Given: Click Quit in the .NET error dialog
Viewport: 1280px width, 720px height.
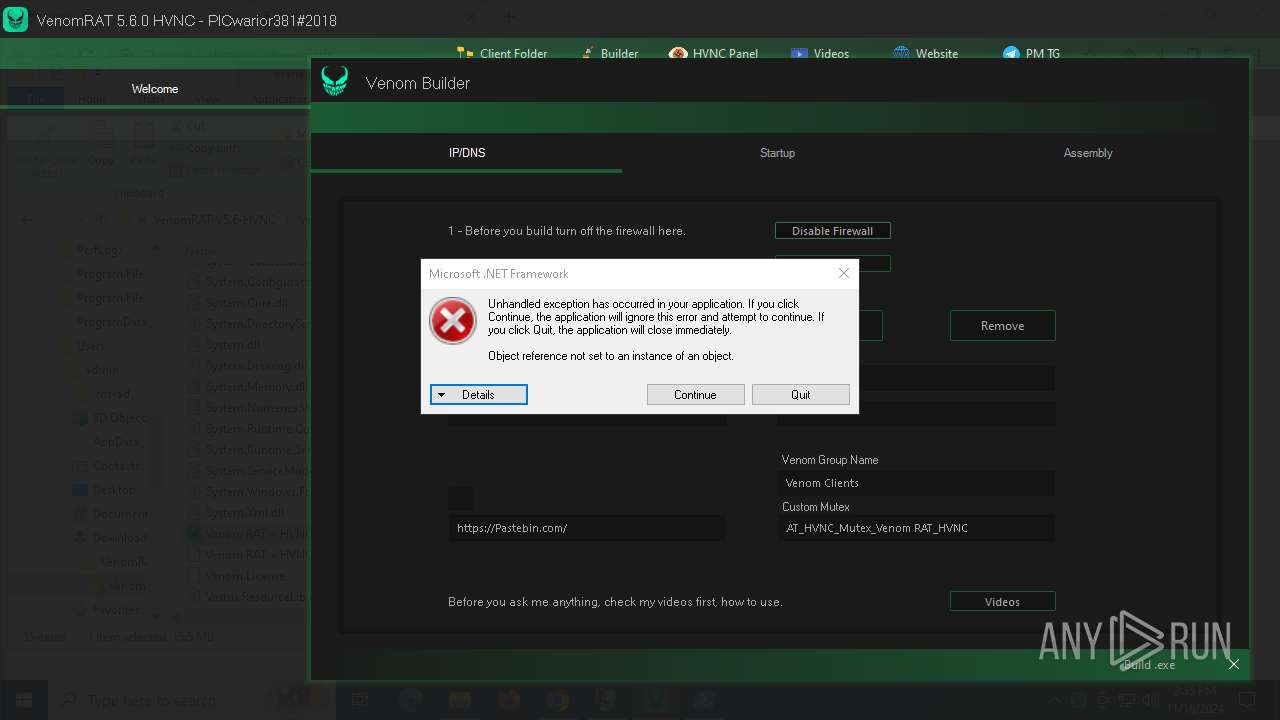Looking at the screenshot, I should 801,395.
